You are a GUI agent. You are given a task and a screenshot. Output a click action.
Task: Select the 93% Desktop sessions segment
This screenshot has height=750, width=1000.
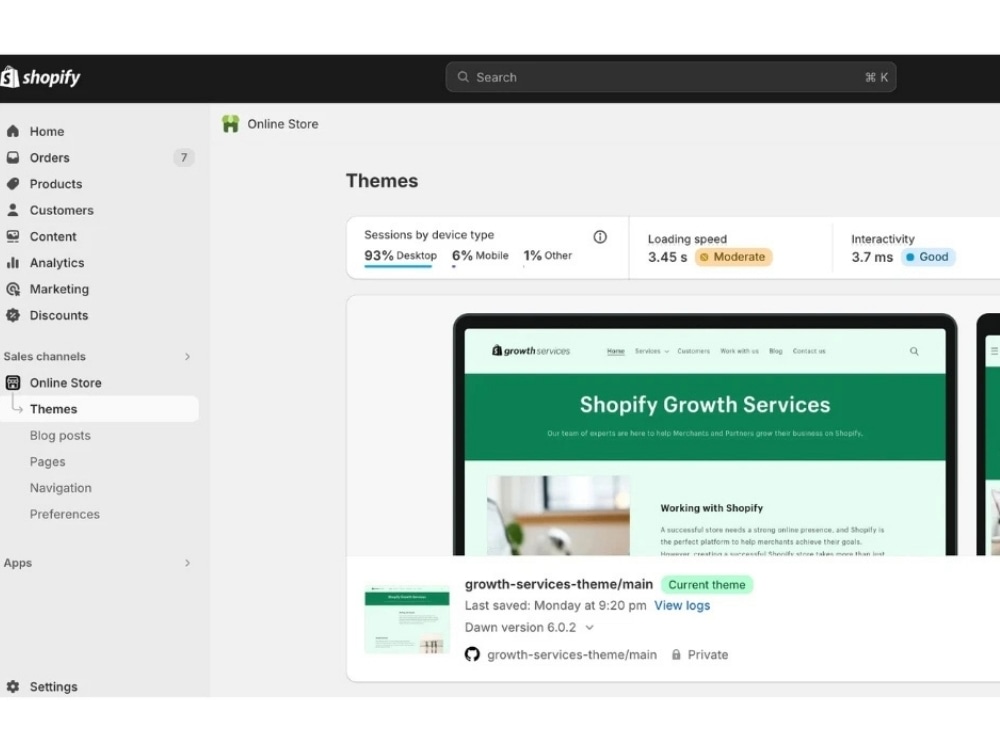point(401,256)
